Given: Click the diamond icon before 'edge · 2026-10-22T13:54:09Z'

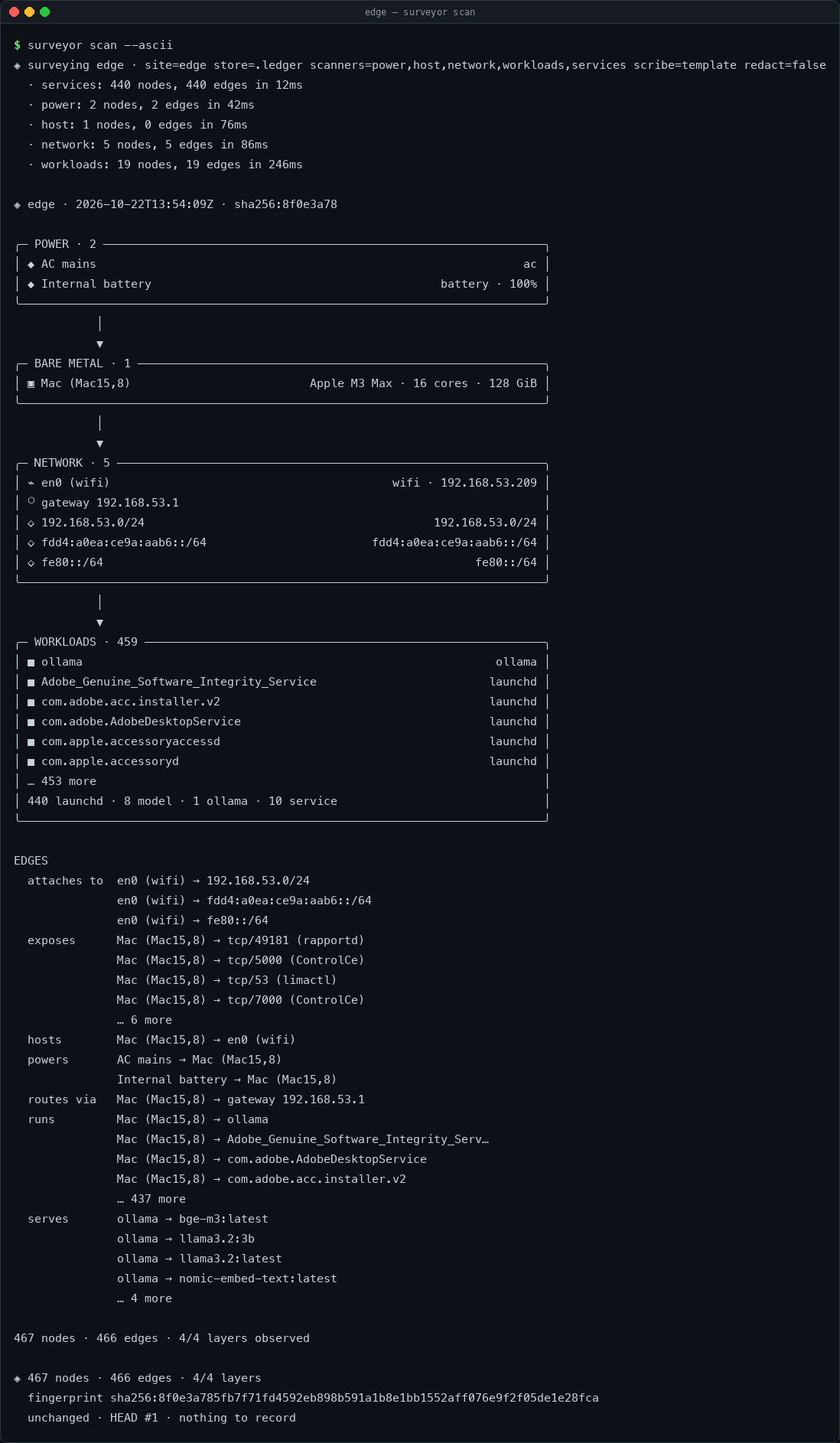Looking at the screenshot, I should [x=18, y=204].
